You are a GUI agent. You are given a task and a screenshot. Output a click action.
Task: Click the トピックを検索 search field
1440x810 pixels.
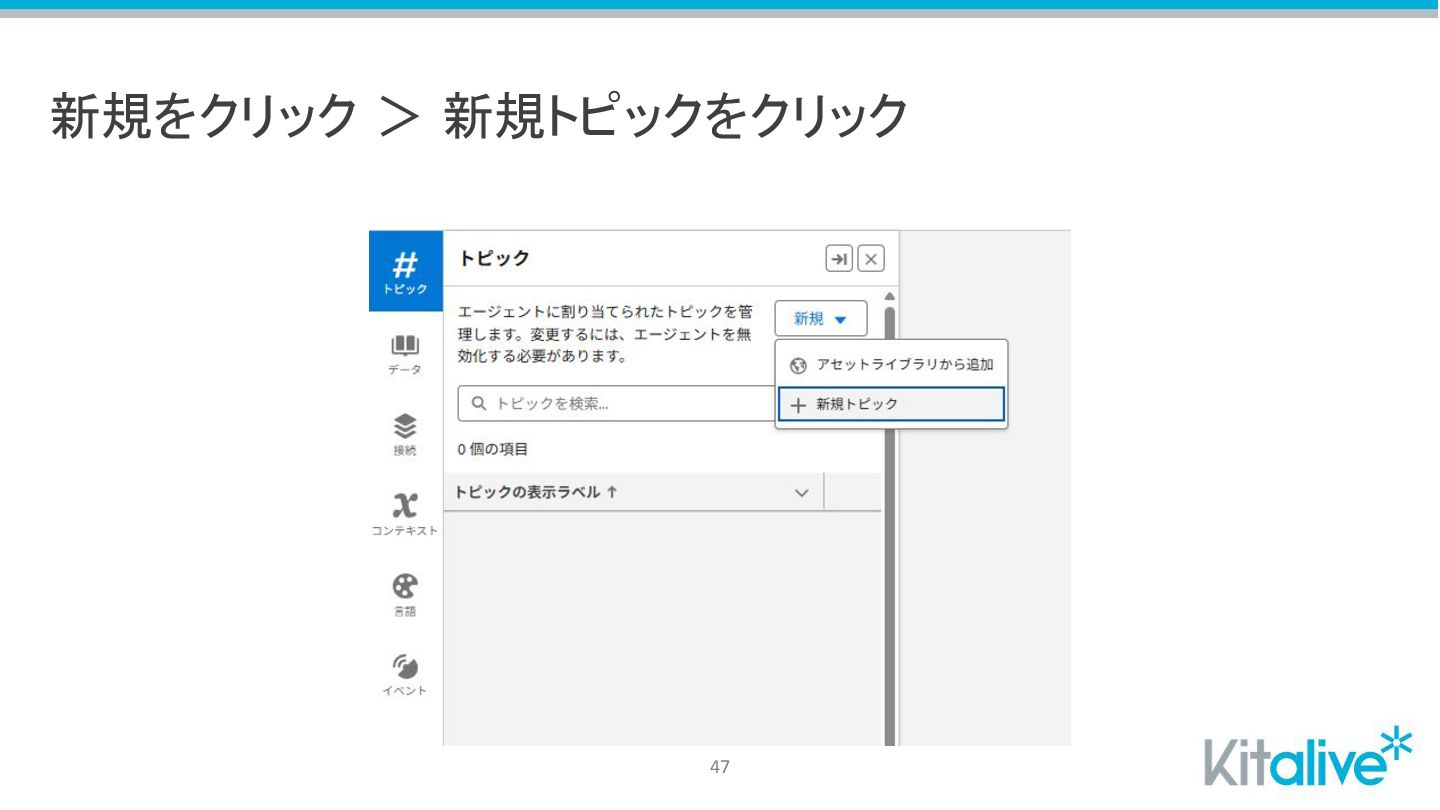616,404
